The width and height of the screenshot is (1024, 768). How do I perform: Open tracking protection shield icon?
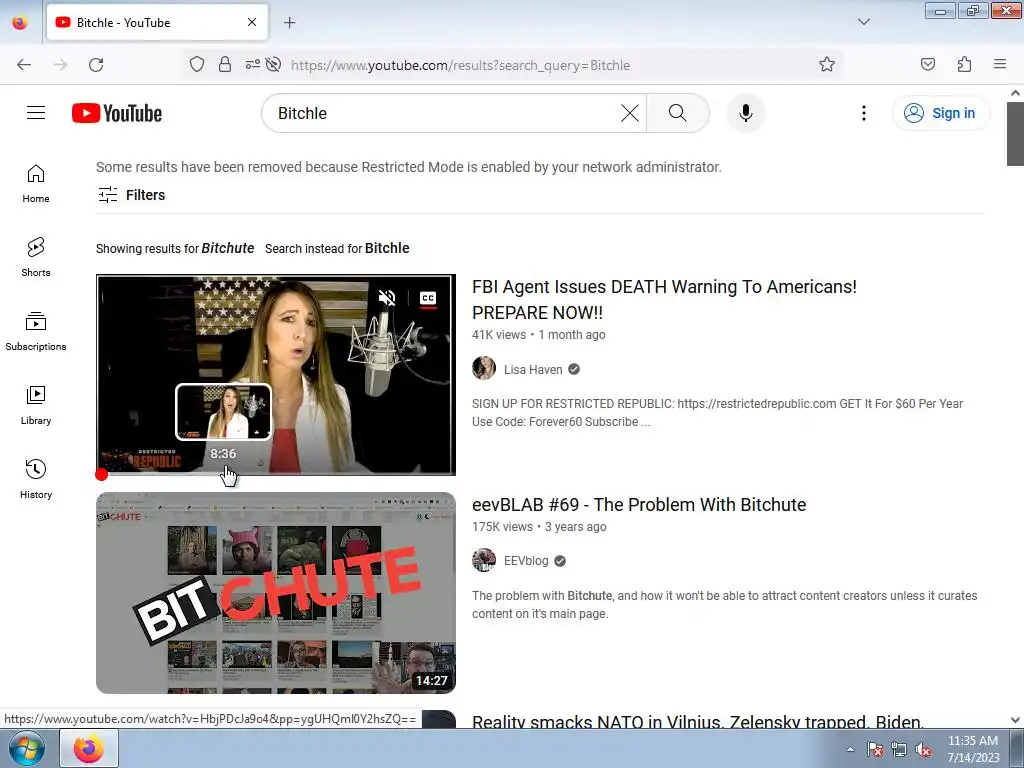click(x=197, y=64)
